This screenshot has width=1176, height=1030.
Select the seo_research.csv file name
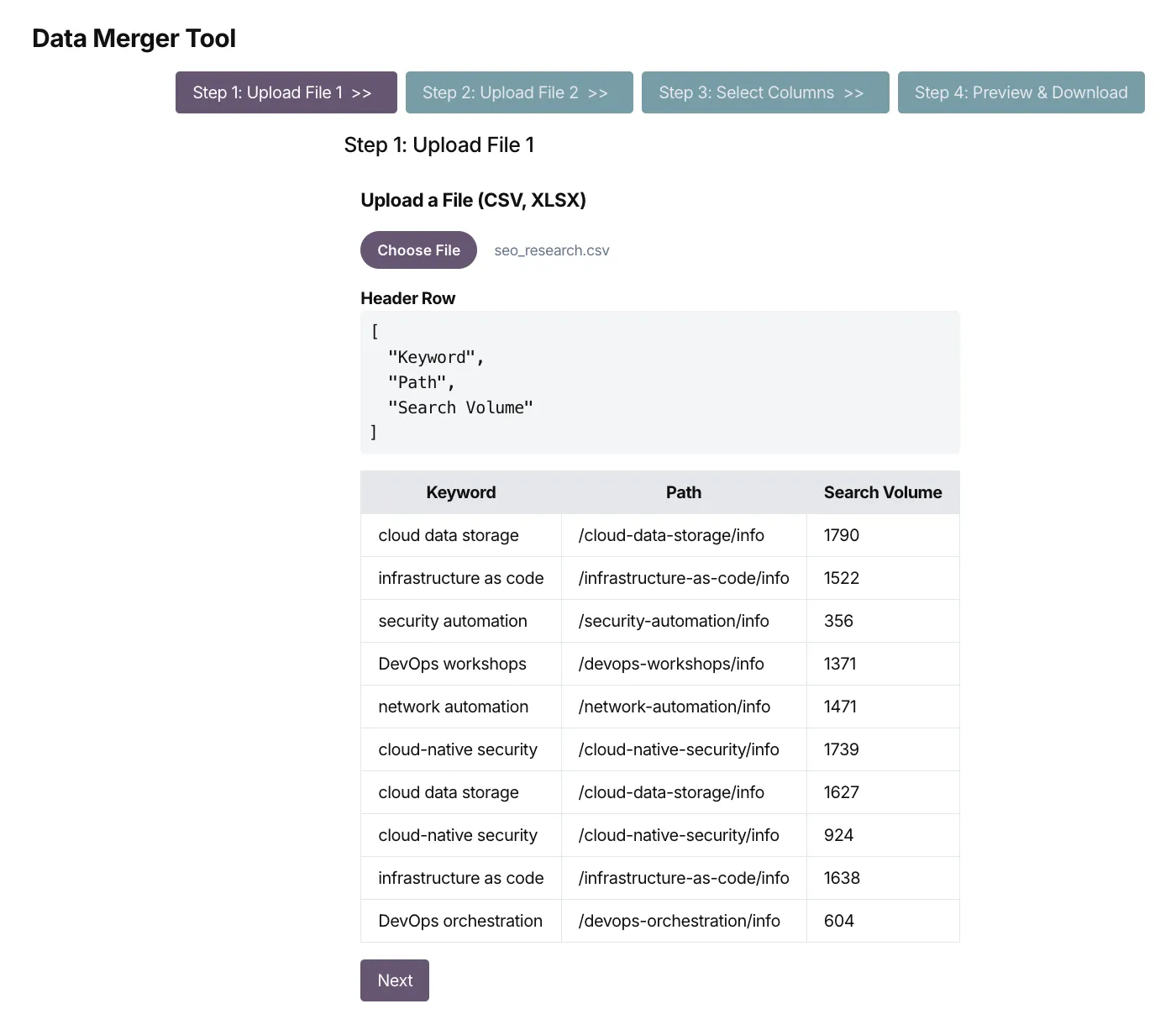552,250
